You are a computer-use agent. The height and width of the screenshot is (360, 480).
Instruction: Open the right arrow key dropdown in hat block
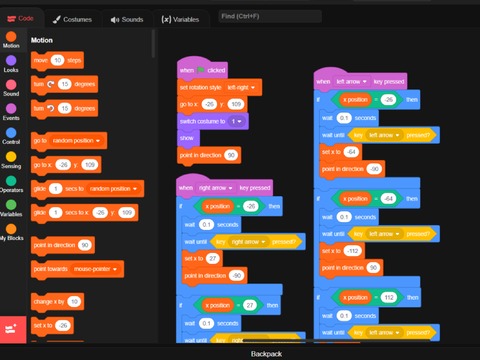pos(215,188)
